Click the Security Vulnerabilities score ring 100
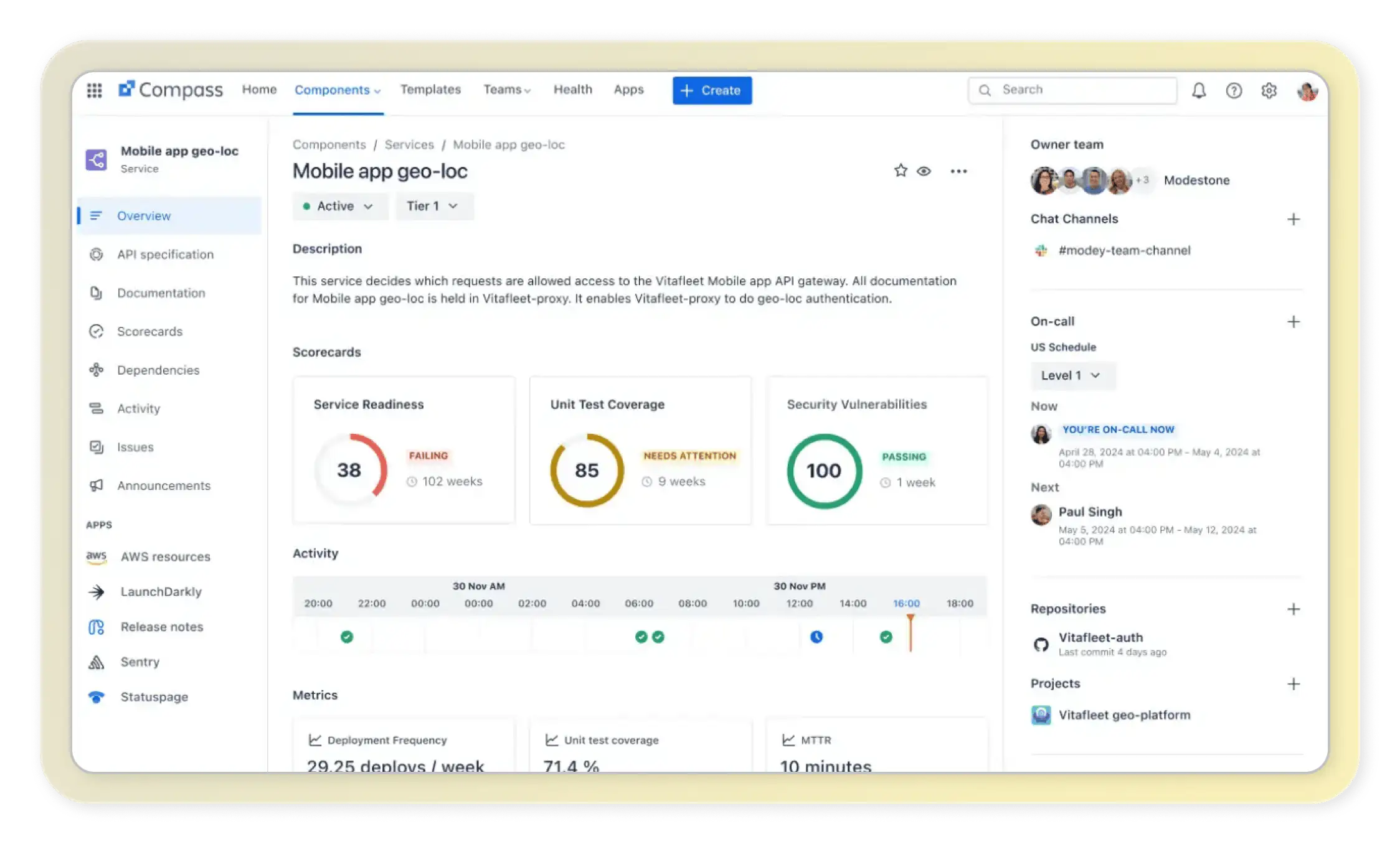1400x844 pixels. (824, 471)
